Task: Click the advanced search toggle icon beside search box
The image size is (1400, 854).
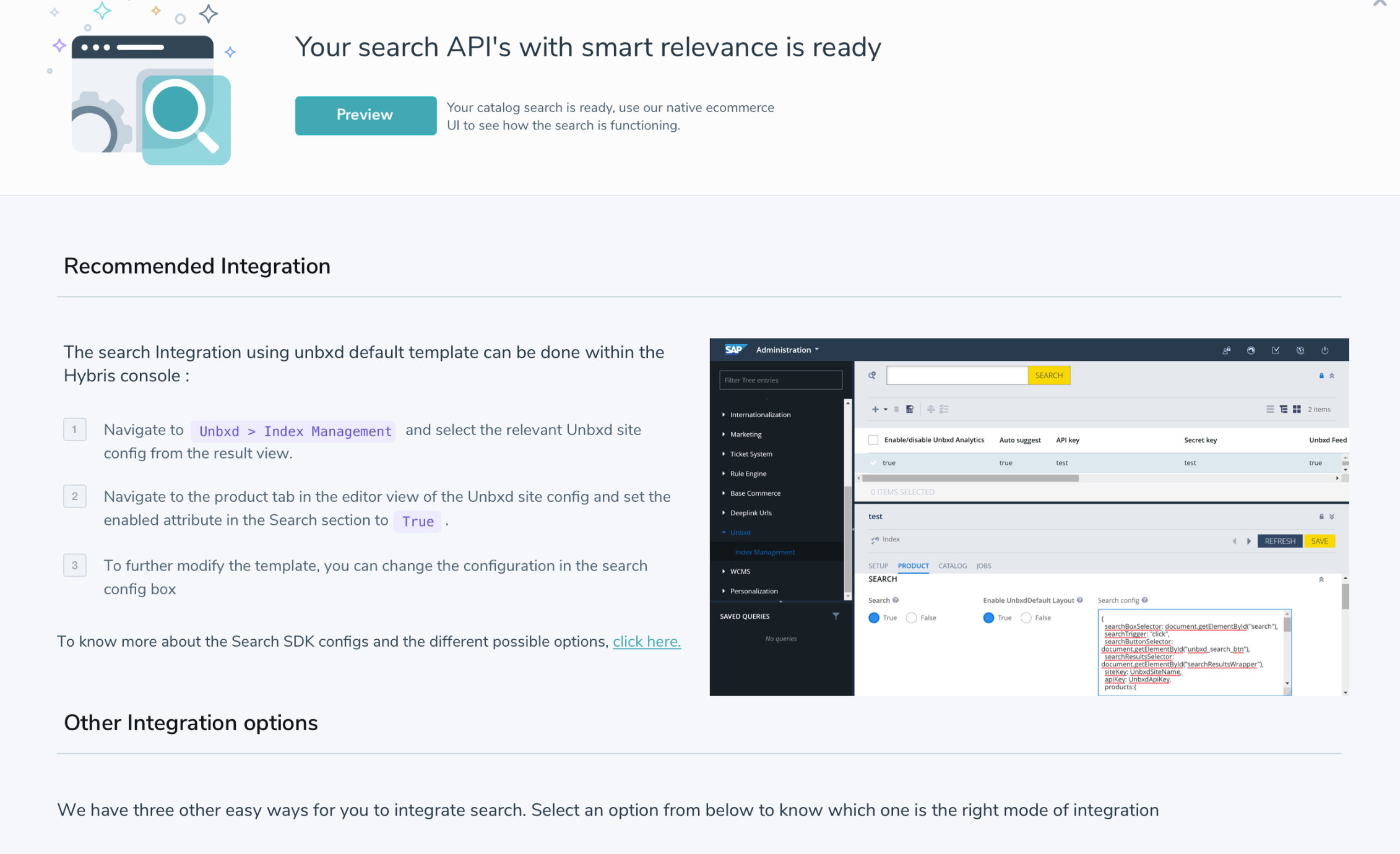Action: pyautogui.click(x=872, y=375)
